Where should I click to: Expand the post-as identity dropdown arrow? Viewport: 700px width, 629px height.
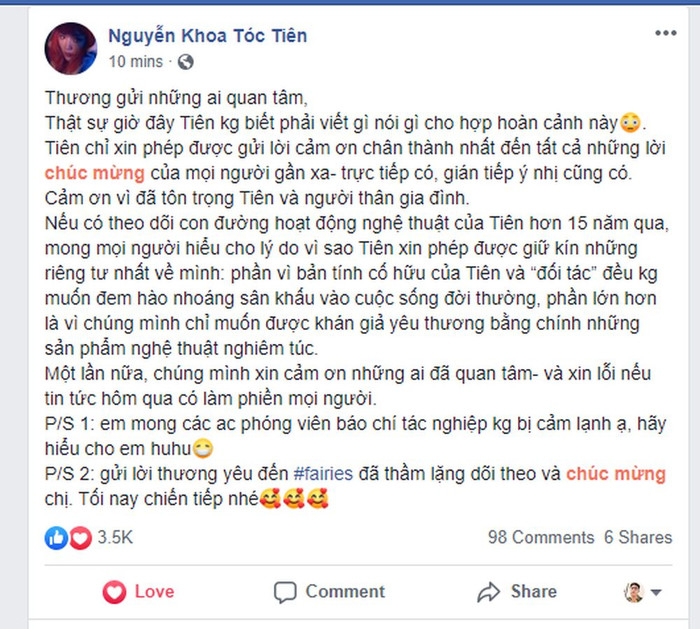(656, 593)
